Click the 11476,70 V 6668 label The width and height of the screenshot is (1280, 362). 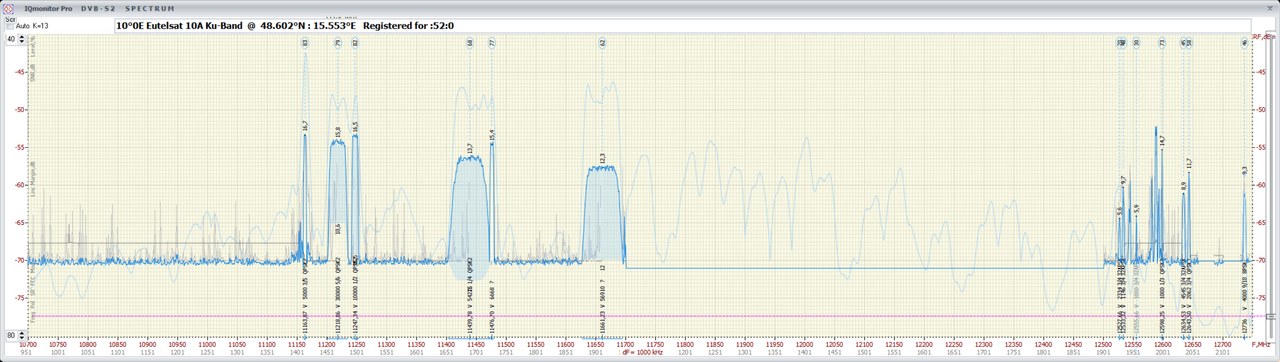tap(492, 306)
